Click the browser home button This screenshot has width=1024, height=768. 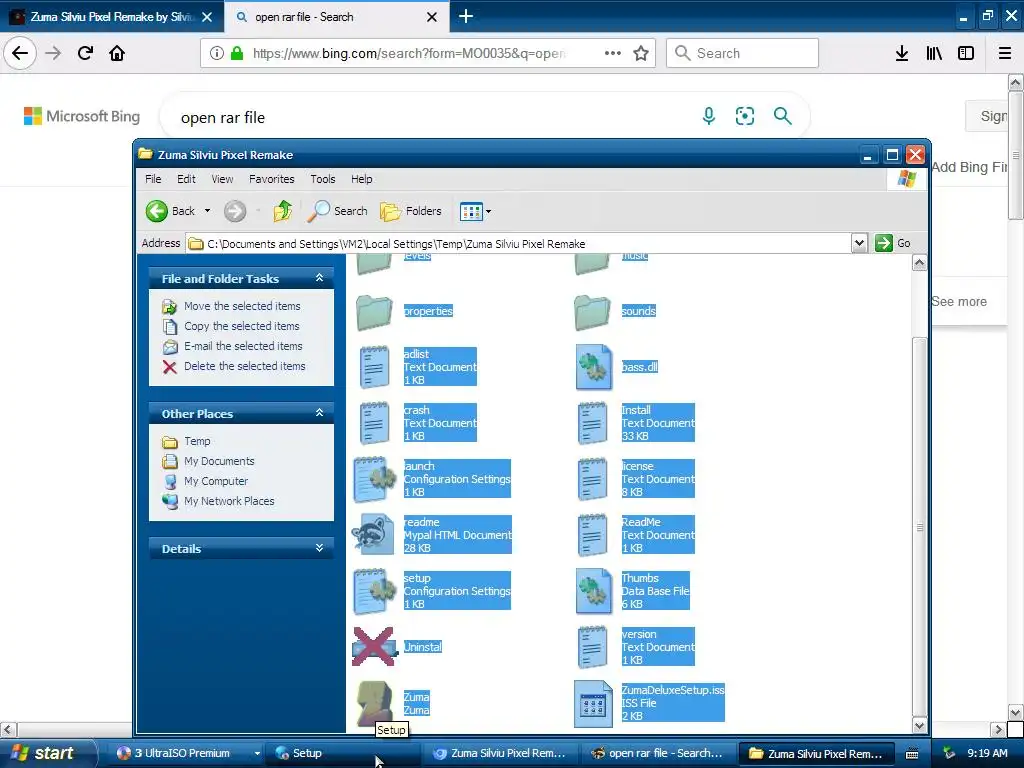(x=117, y=53)
